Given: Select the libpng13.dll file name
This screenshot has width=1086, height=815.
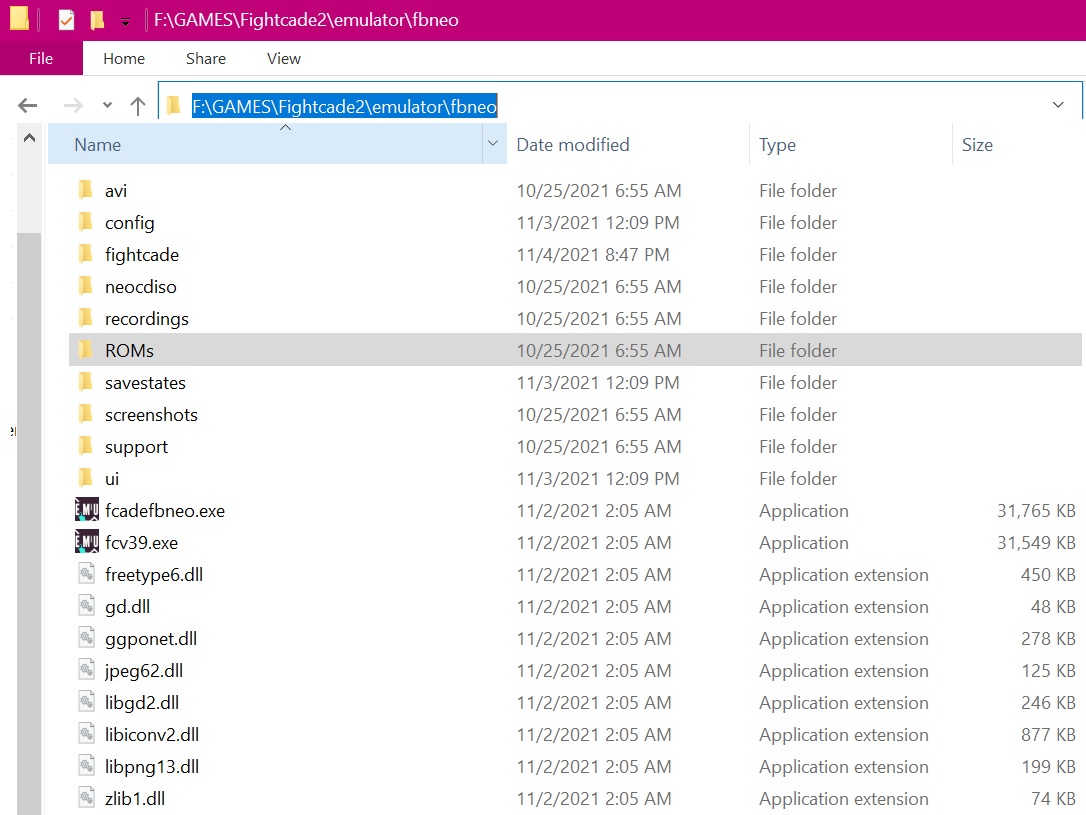Looking at the screenshot, I should [152, 767].
